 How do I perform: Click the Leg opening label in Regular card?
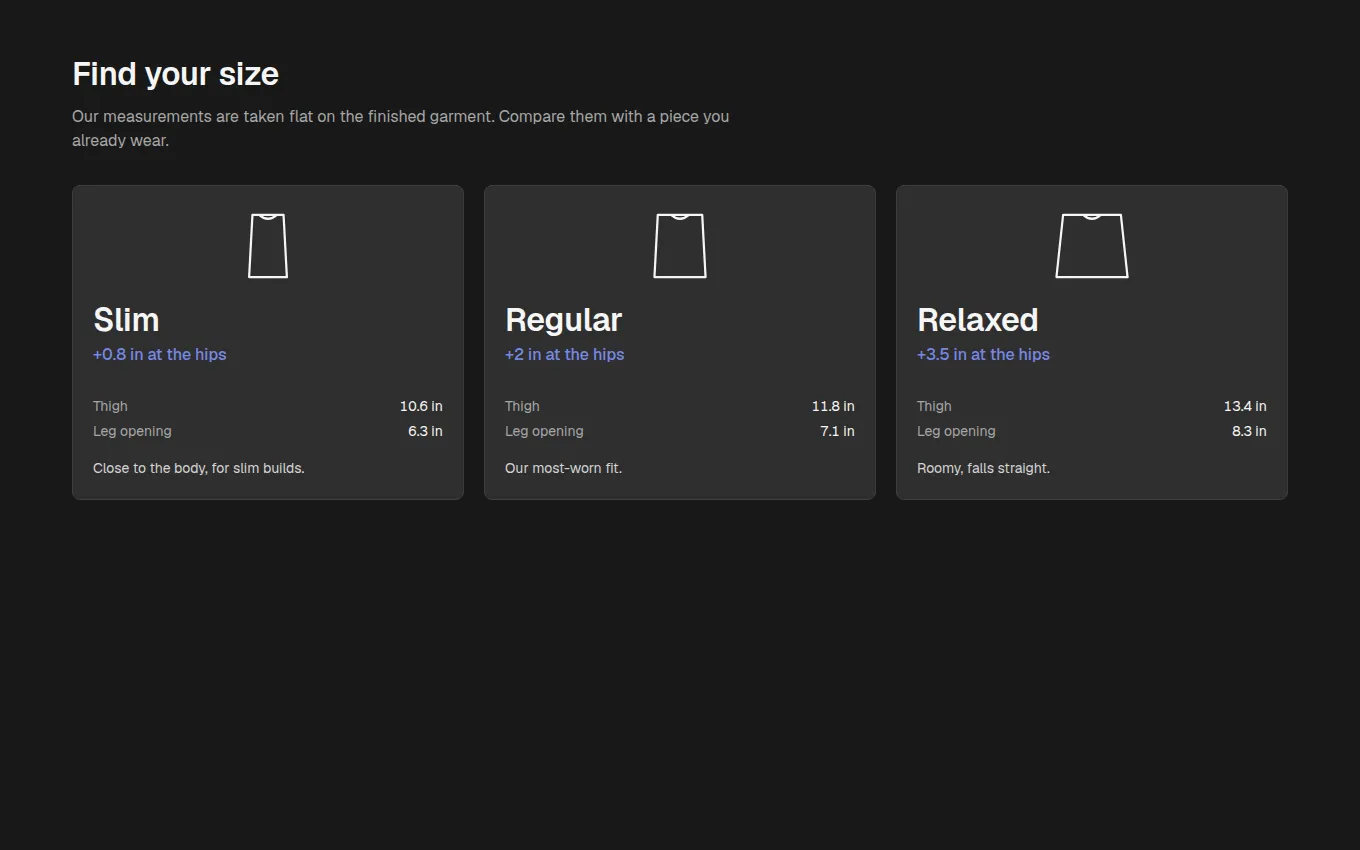[x=544, y=431]
